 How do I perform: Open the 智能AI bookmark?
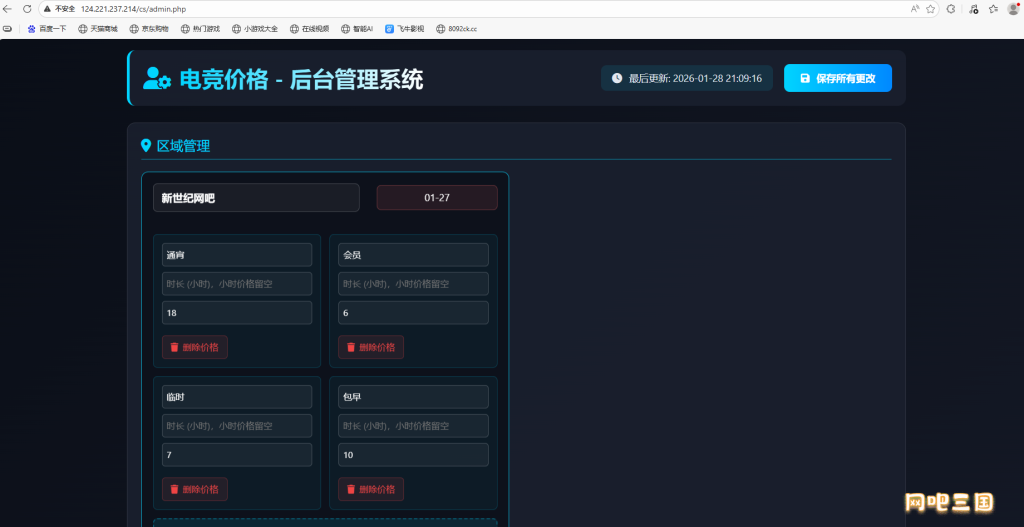[357, 29]
